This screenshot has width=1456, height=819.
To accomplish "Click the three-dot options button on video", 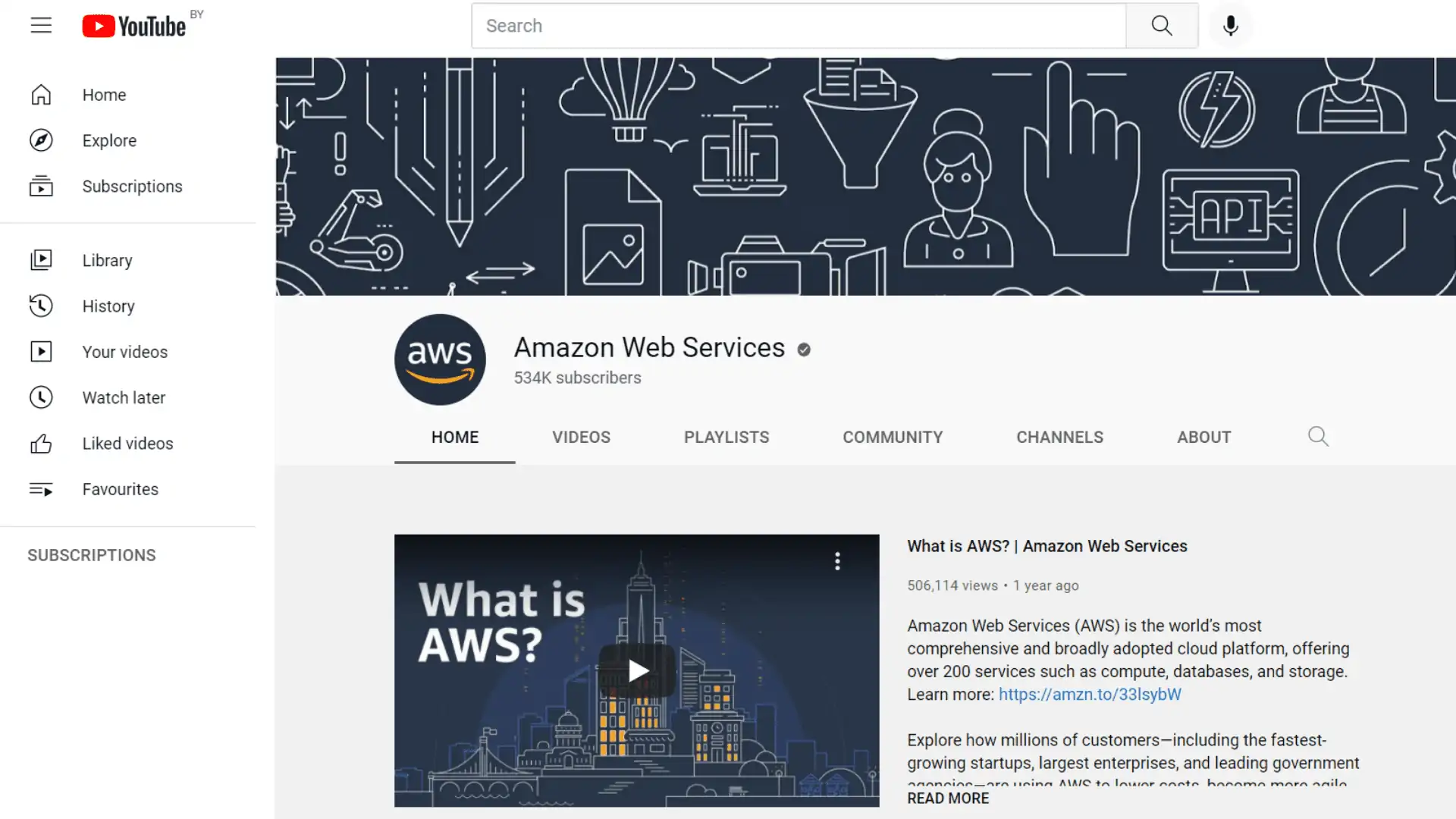I will click(838, 561).
